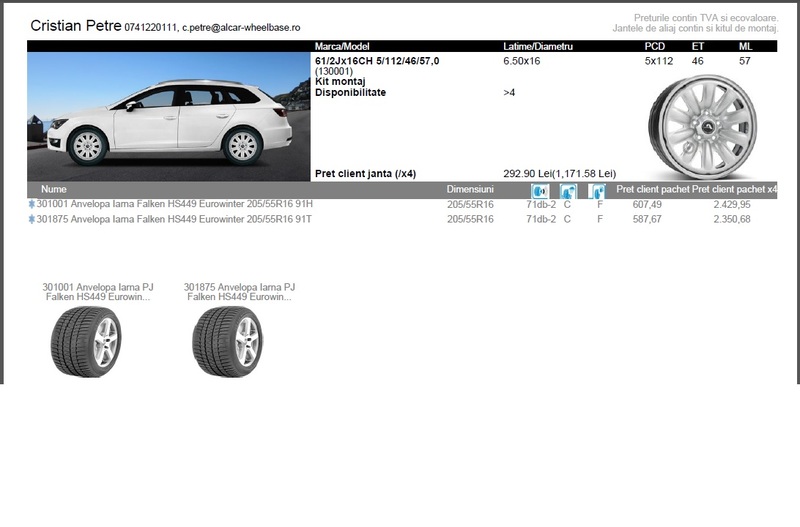
Task: Click the Nume column header
Action: [54, 189]
